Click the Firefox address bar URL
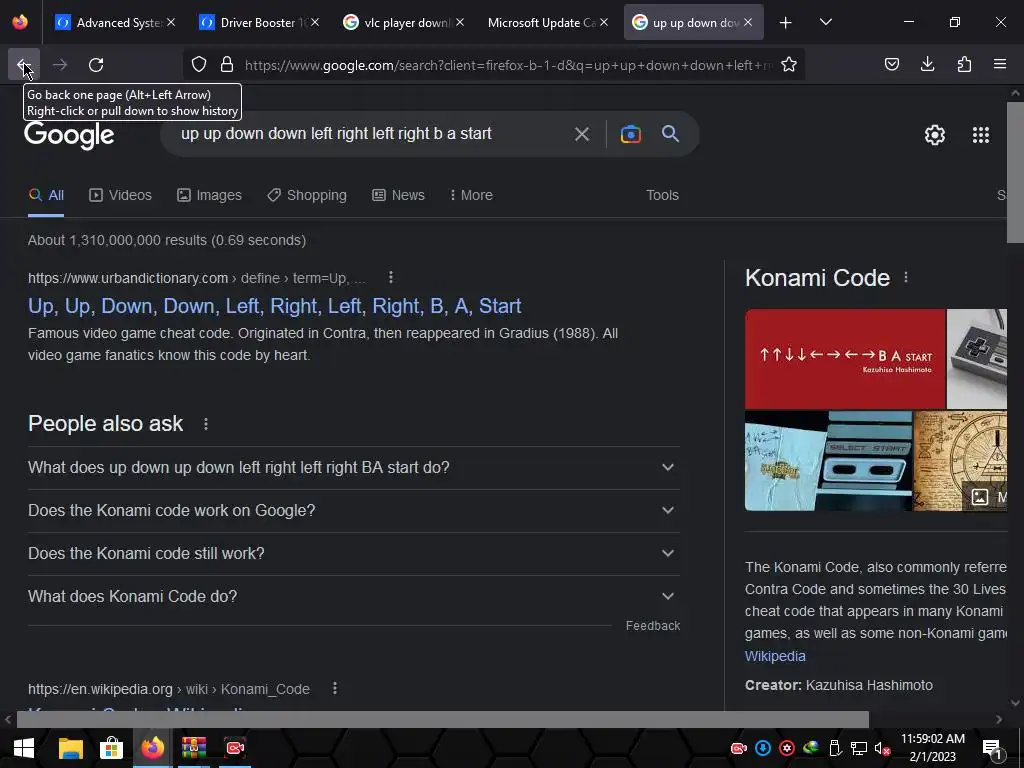Screen dimensions: 1024x768 [508, 65]
